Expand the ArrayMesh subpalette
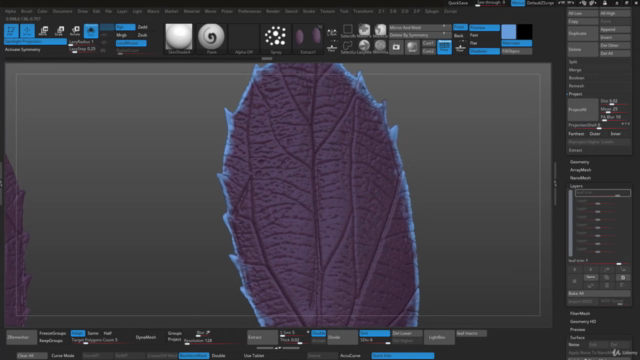 580,170
